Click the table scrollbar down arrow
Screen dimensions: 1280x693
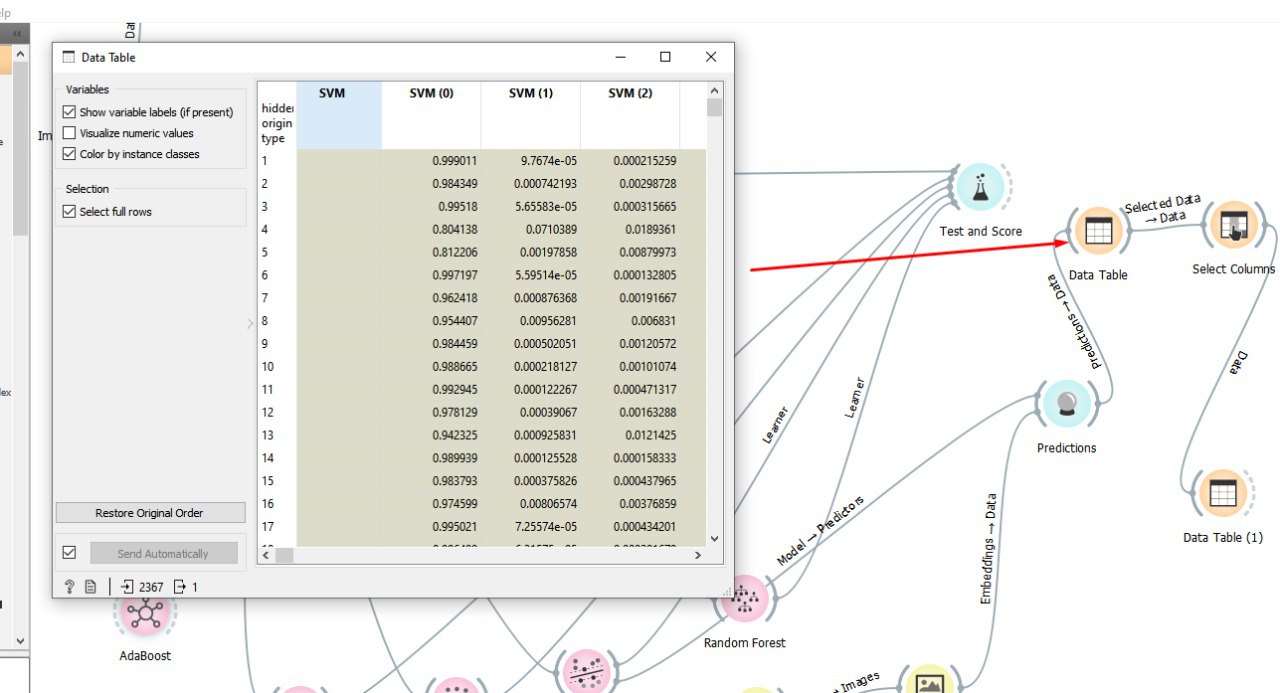714,538
